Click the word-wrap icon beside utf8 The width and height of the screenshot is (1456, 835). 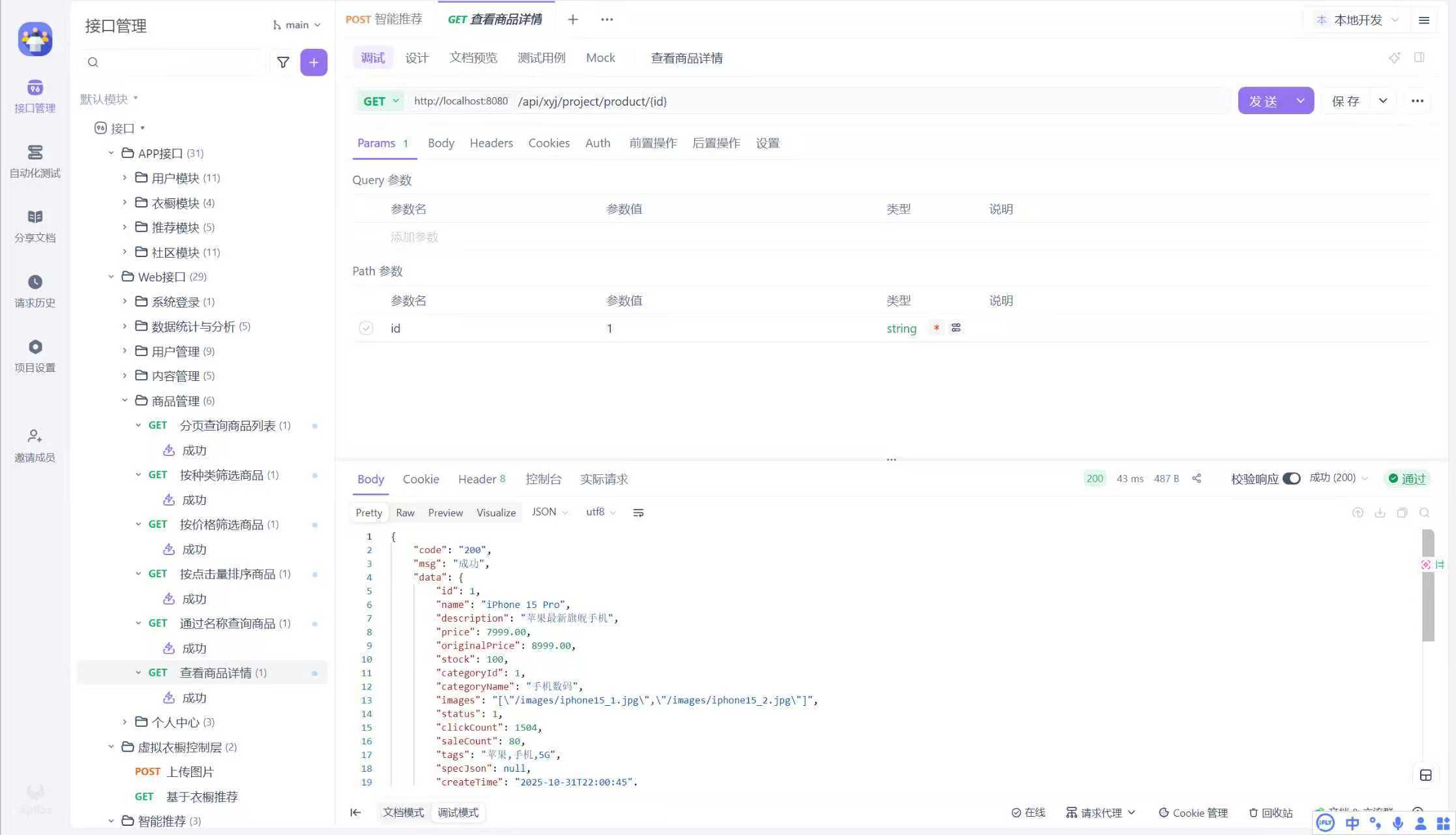(x=638, y=513)
